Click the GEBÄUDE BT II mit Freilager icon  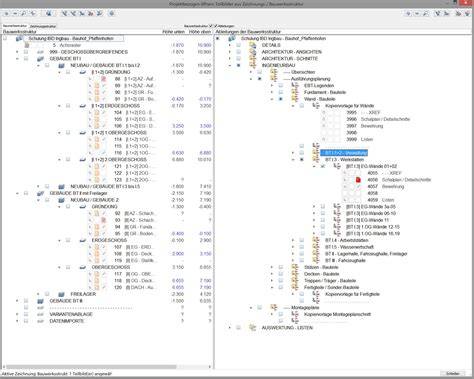pyautogui.click(x=40, y=193)
